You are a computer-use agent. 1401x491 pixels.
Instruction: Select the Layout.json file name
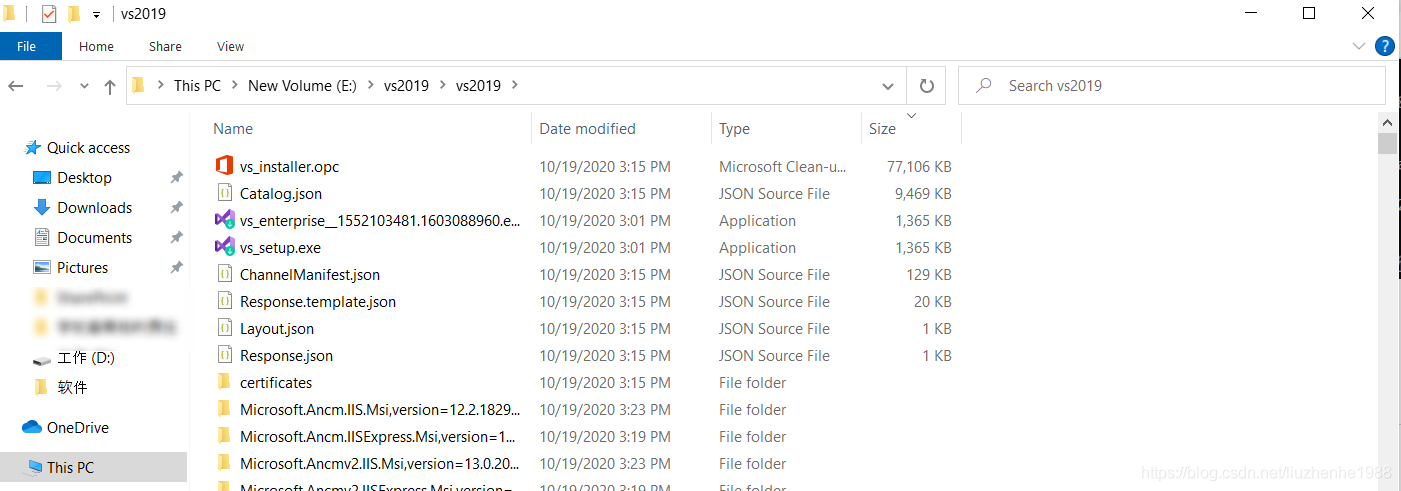(x=277, y=329)
